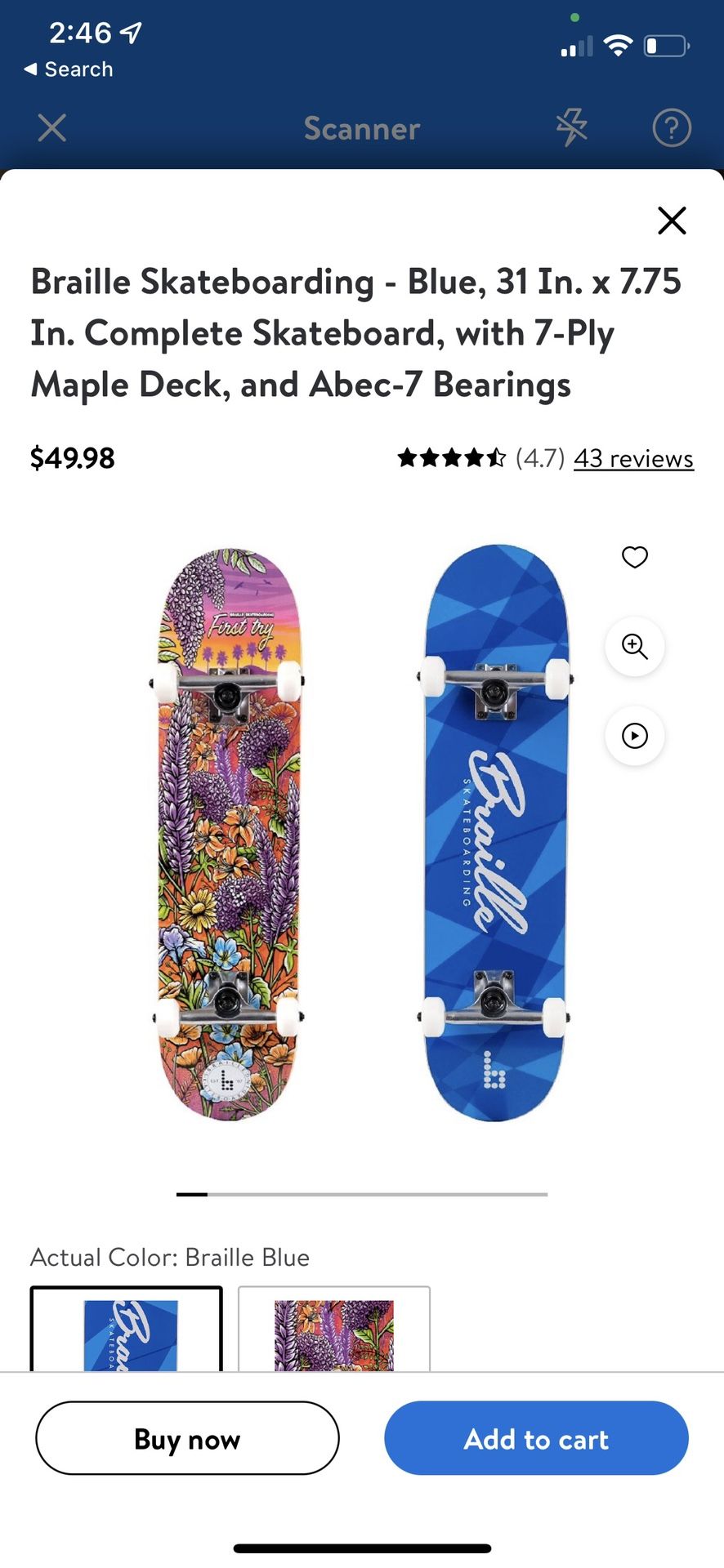Image resolution: width=724 pixels, height=1568 pixels.
Task: Add skateboard to favorites heart
Action: tap(635, 557)
